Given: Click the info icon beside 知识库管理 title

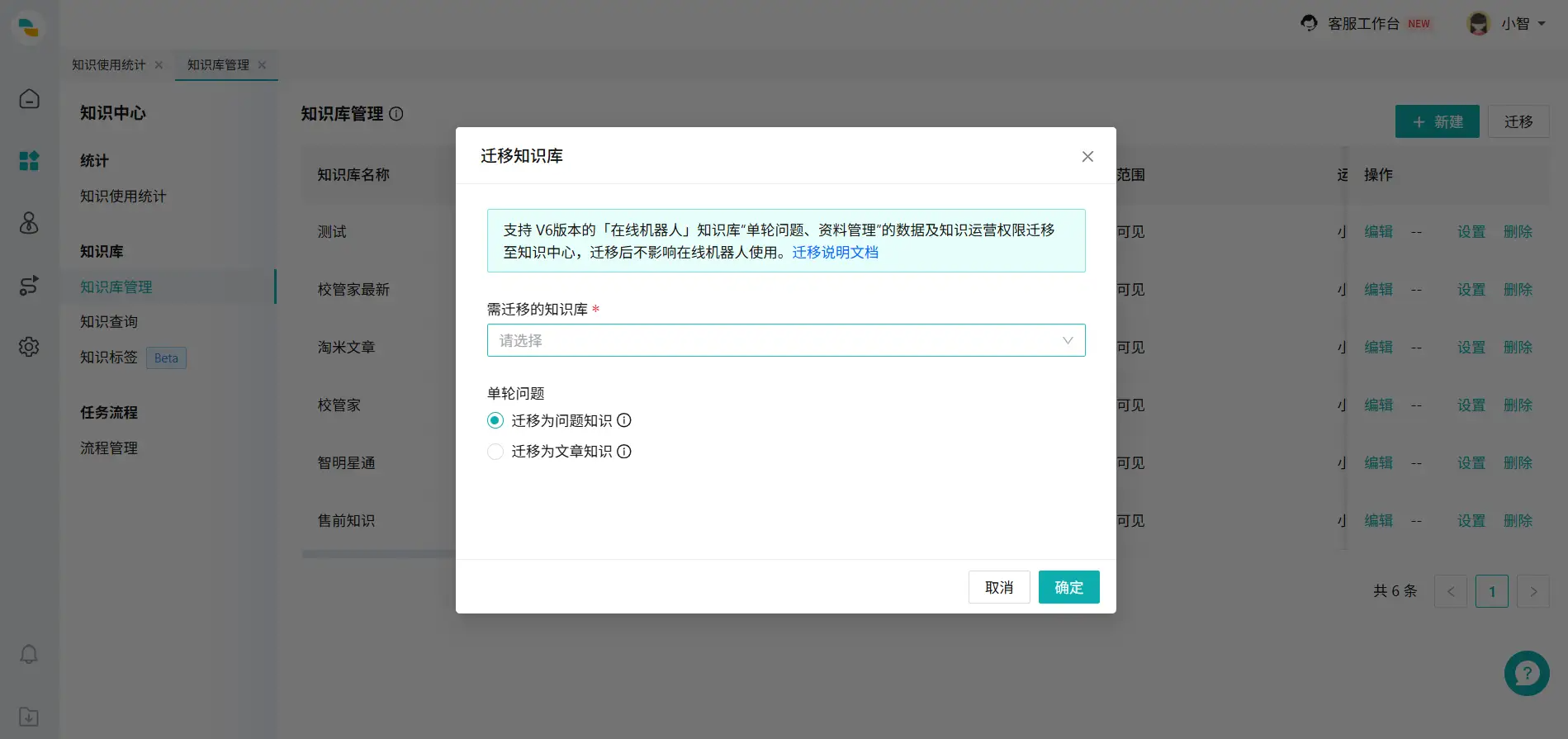Looking at the screenshot, I should [396, 114].
